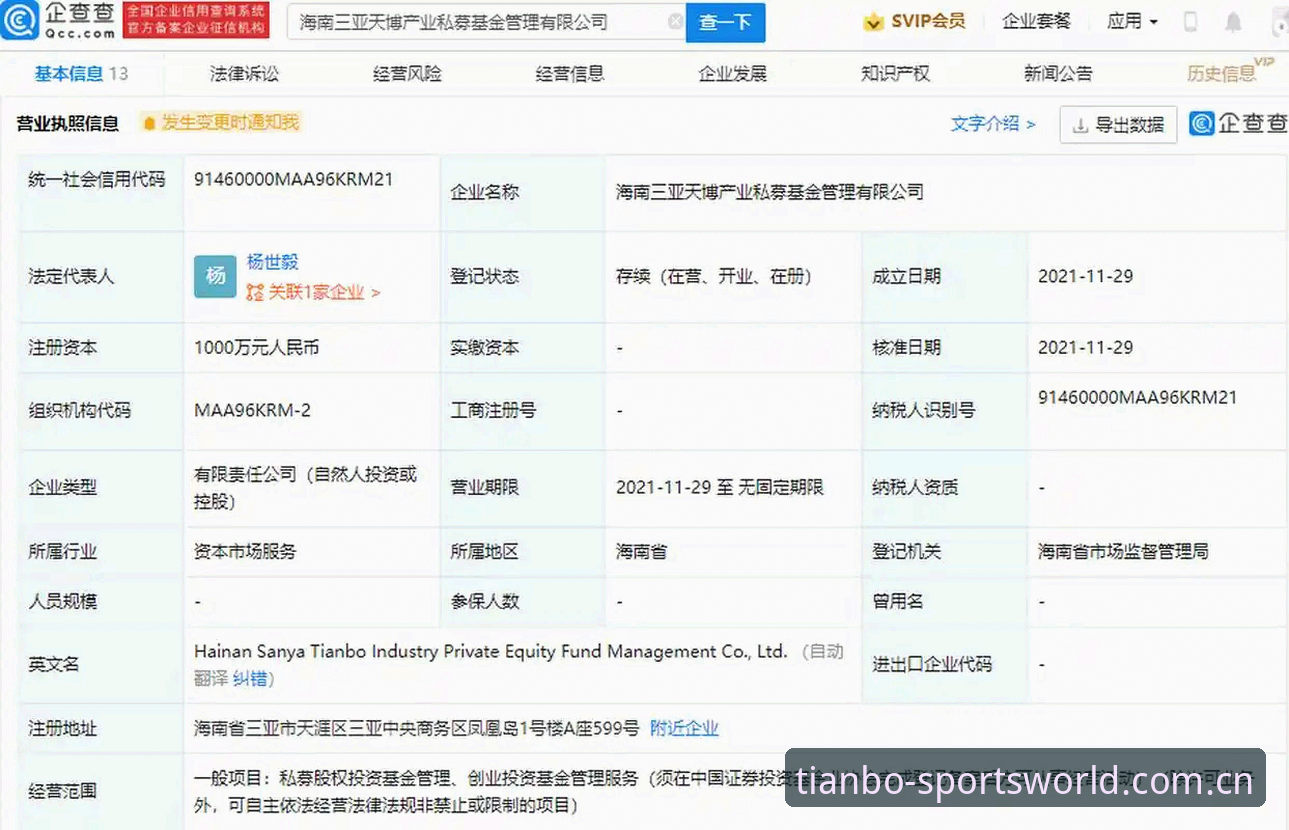Viewport: 1289px width, 830px height.
Task: Open legal representative 杨世毅 profile
Action: coord(273,262)
